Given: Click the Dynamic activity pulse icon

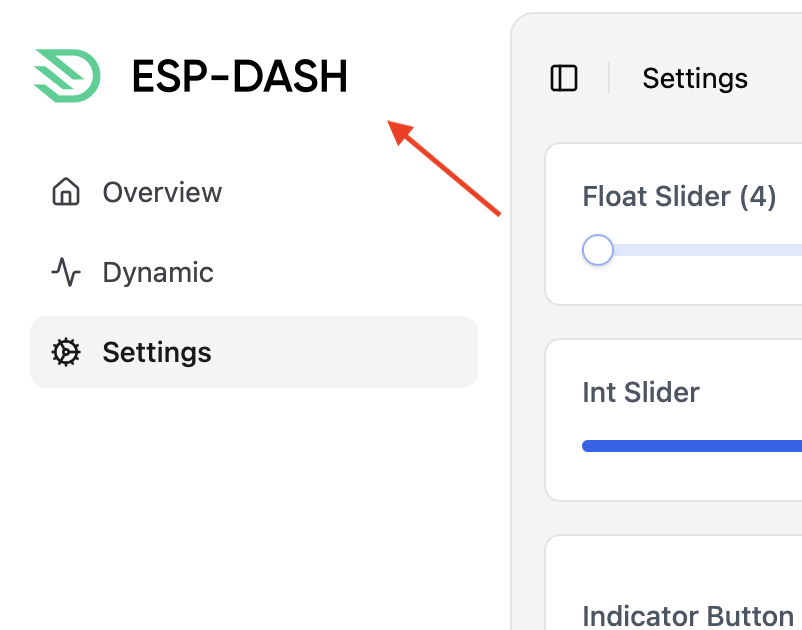Looking at the screenshot, I should pyautogui.click(x=66, y=272).
